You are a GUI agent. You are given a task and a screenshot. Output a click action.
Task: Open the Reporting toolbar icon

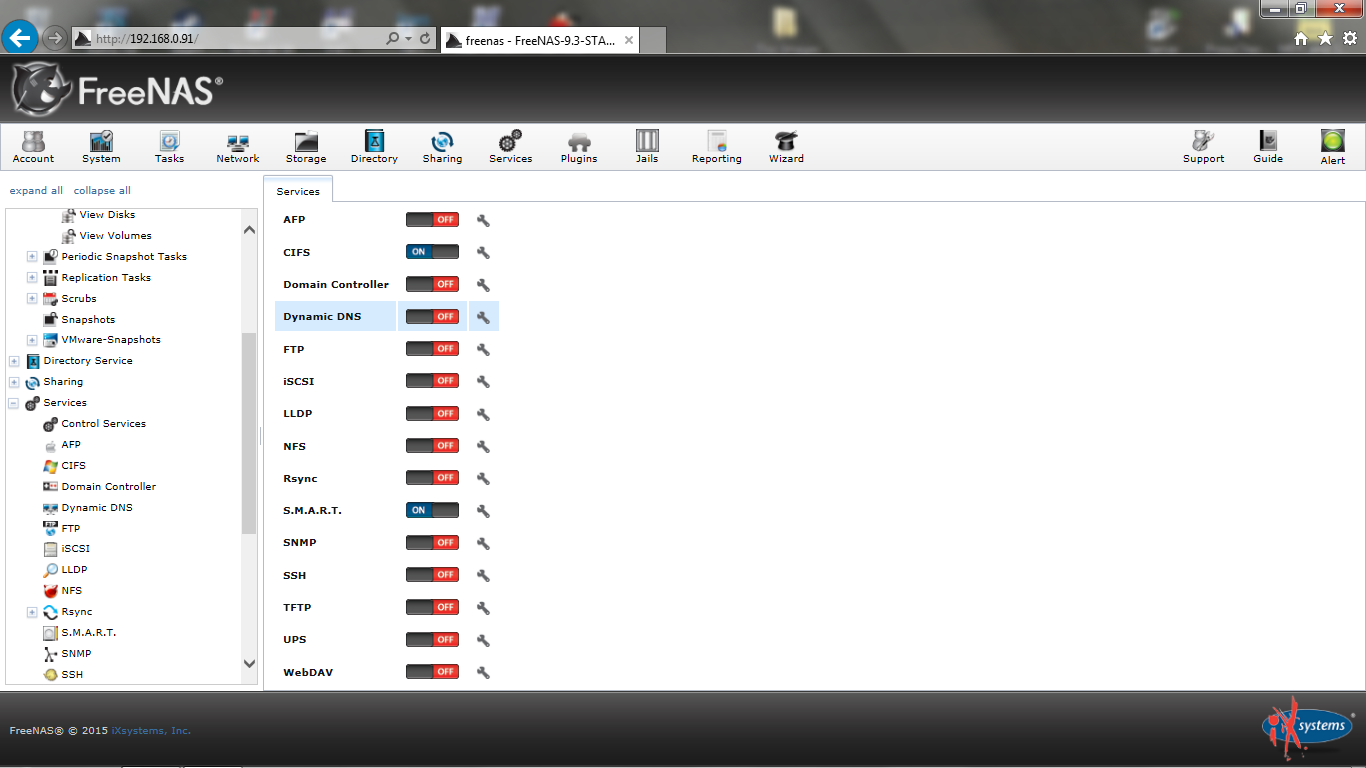pos(716,146)
